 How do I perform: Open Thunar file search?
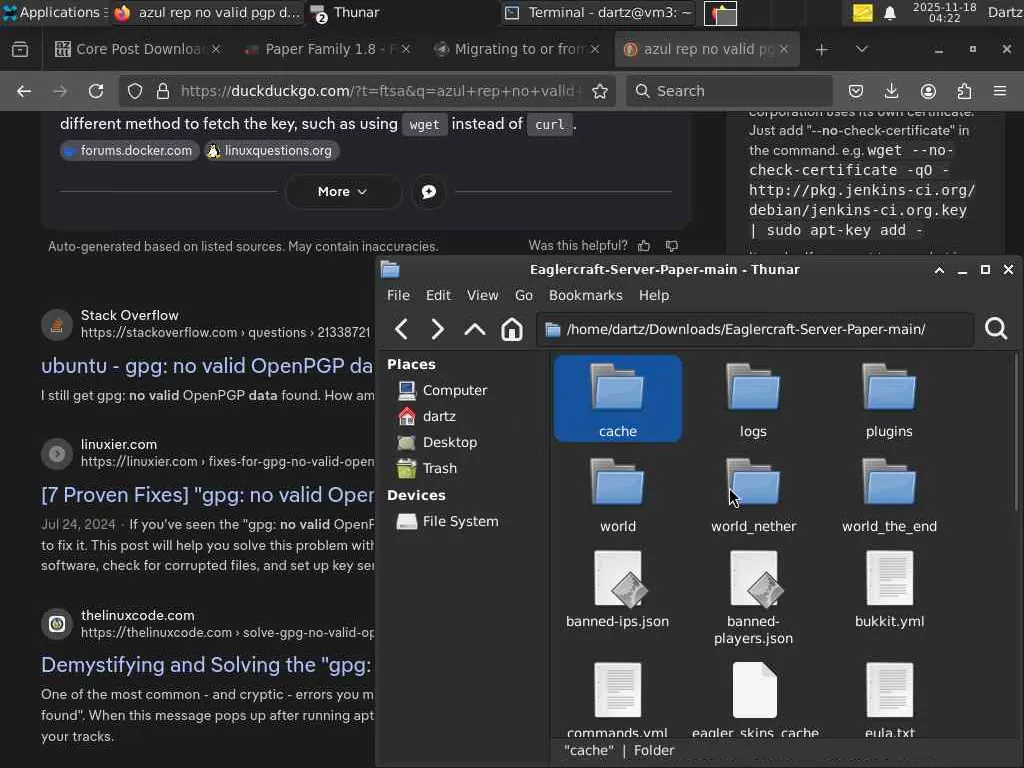(996, 328)
